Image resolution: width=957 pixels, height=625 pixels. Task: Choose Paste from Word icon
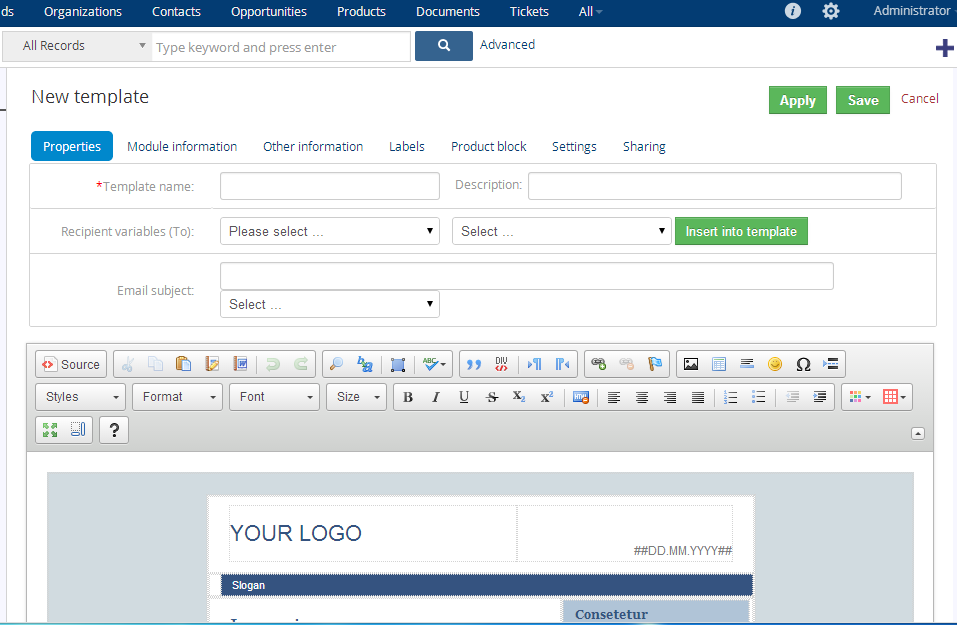click(x=240, y=364)
